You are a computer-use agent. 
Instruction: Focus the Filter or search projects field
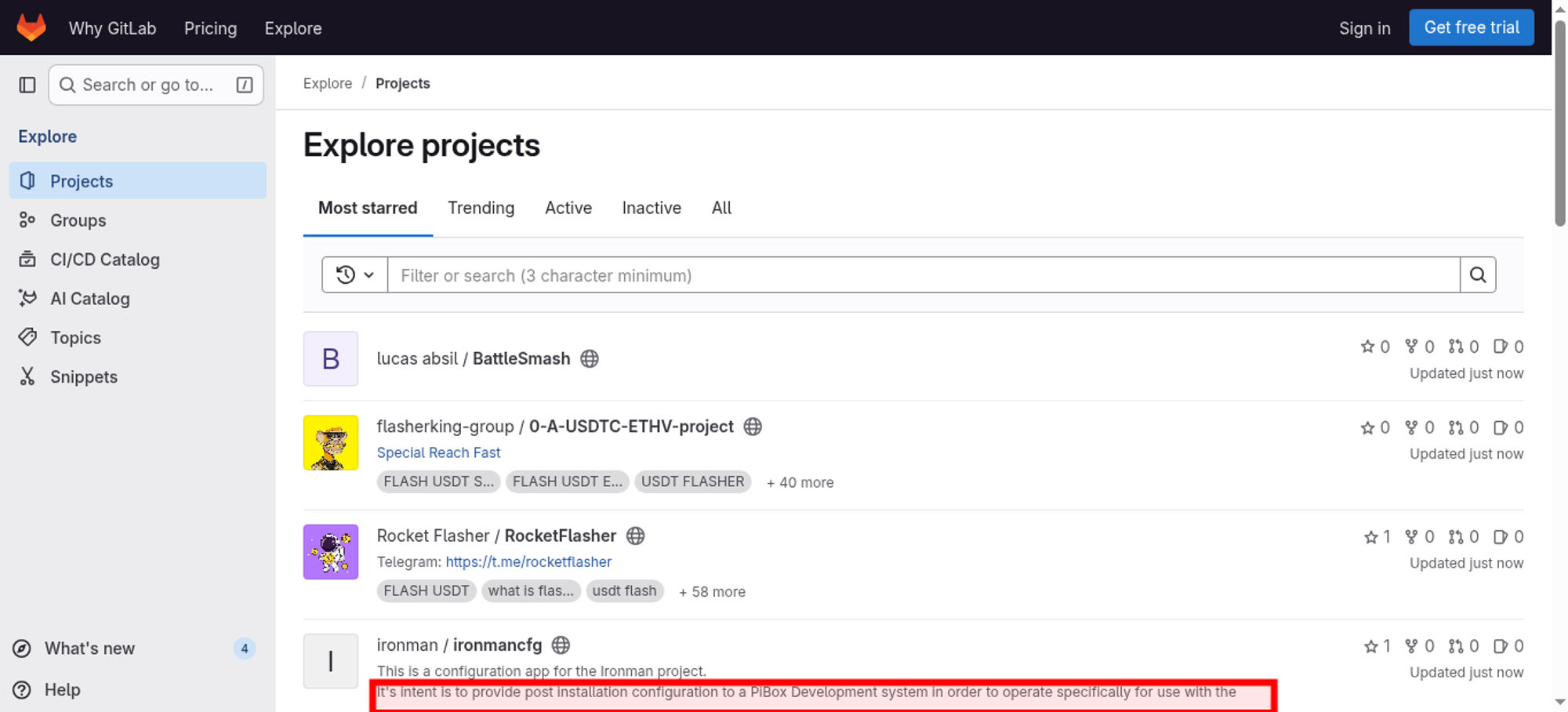click(x=924, y=275)
